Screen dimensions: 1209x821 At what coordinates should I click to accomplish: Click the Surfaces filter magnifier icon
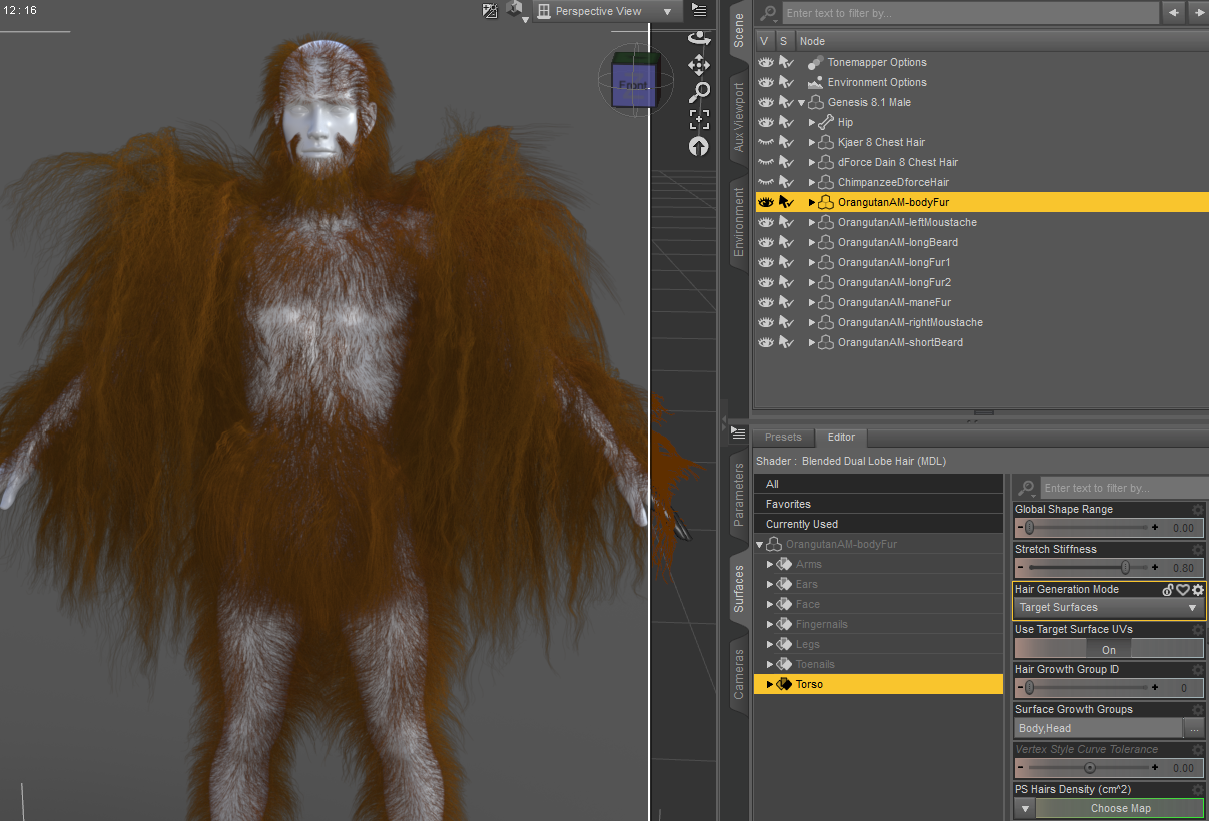[1026, 488]
